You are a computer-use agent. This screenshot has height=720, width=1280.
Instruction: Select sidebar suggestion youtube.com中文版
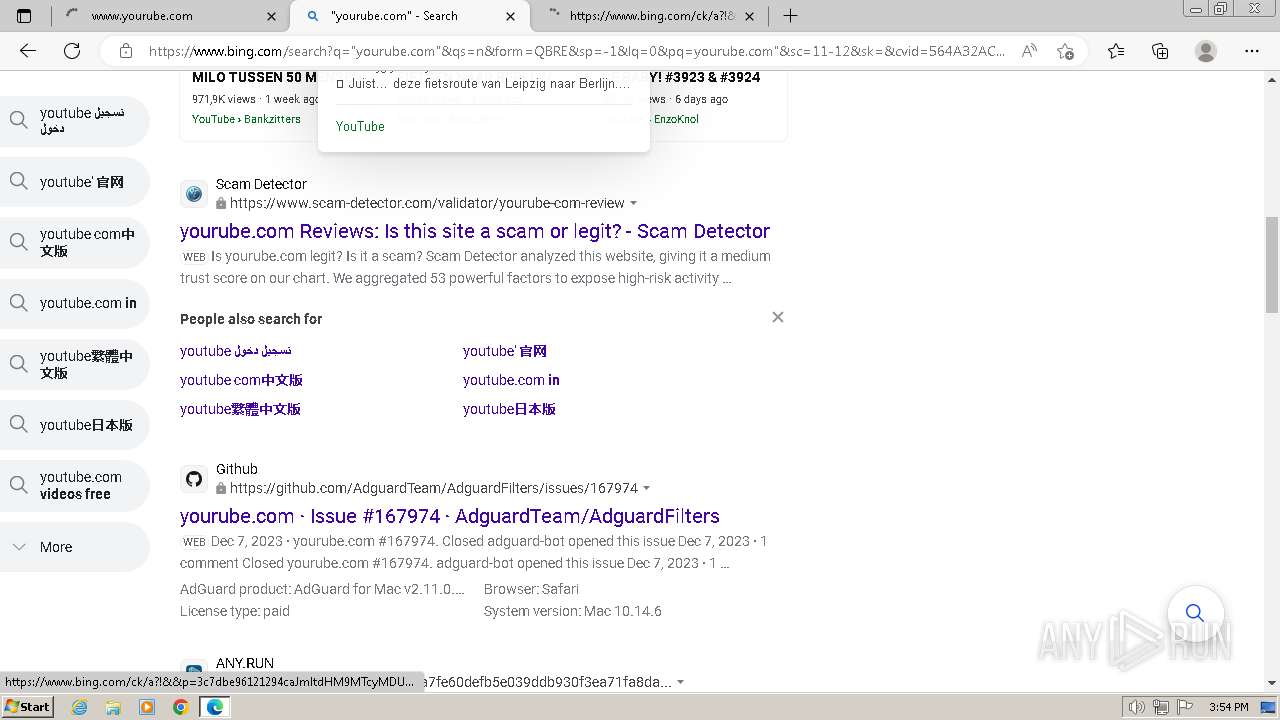(x=75, y=243)
